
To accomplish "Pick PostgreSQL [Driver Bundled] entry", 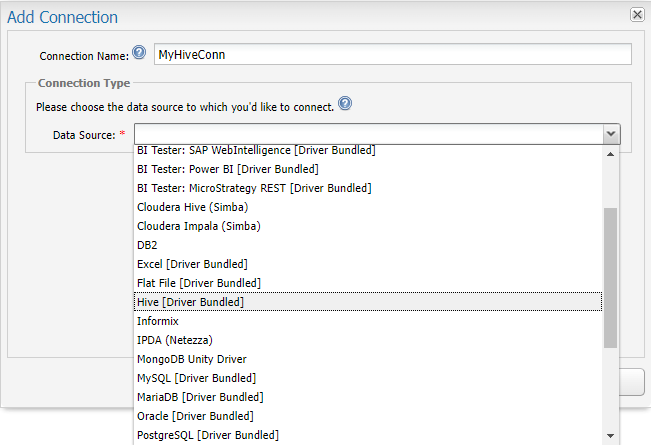I will [x=368, y=435].
